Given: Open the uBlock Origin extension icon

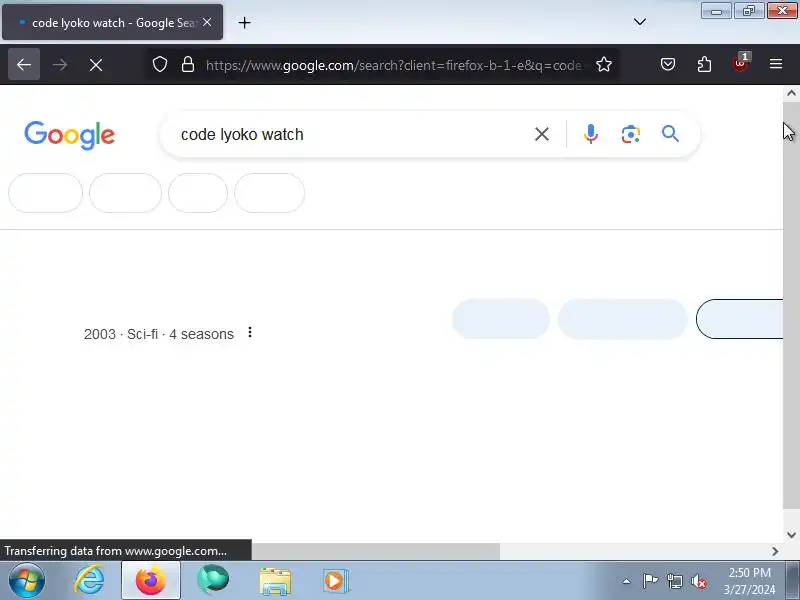Looking at the screenshot, I should coord(740,63).
